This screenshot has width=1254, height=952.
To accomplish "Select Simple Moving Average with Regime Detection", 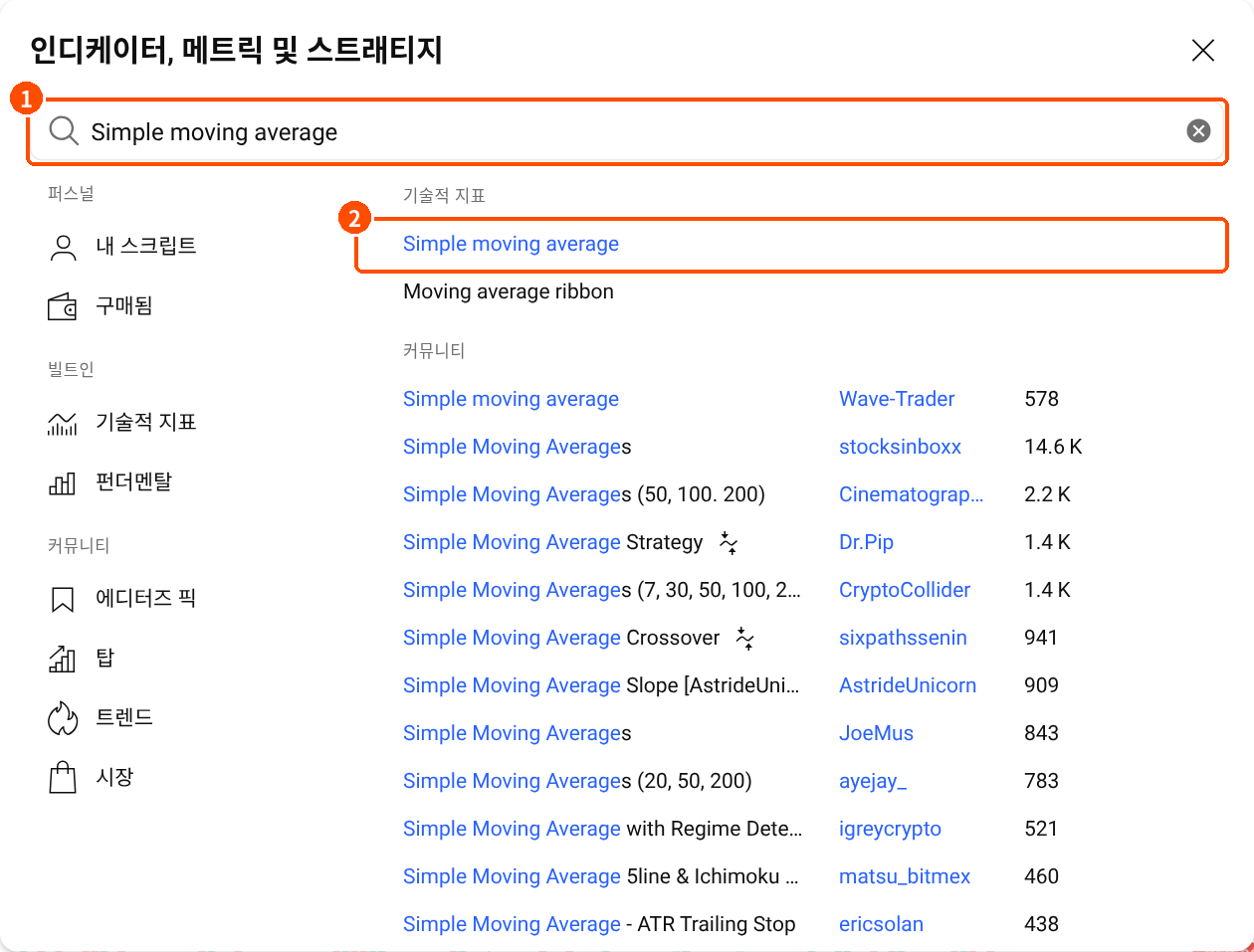I will (602, 829).
